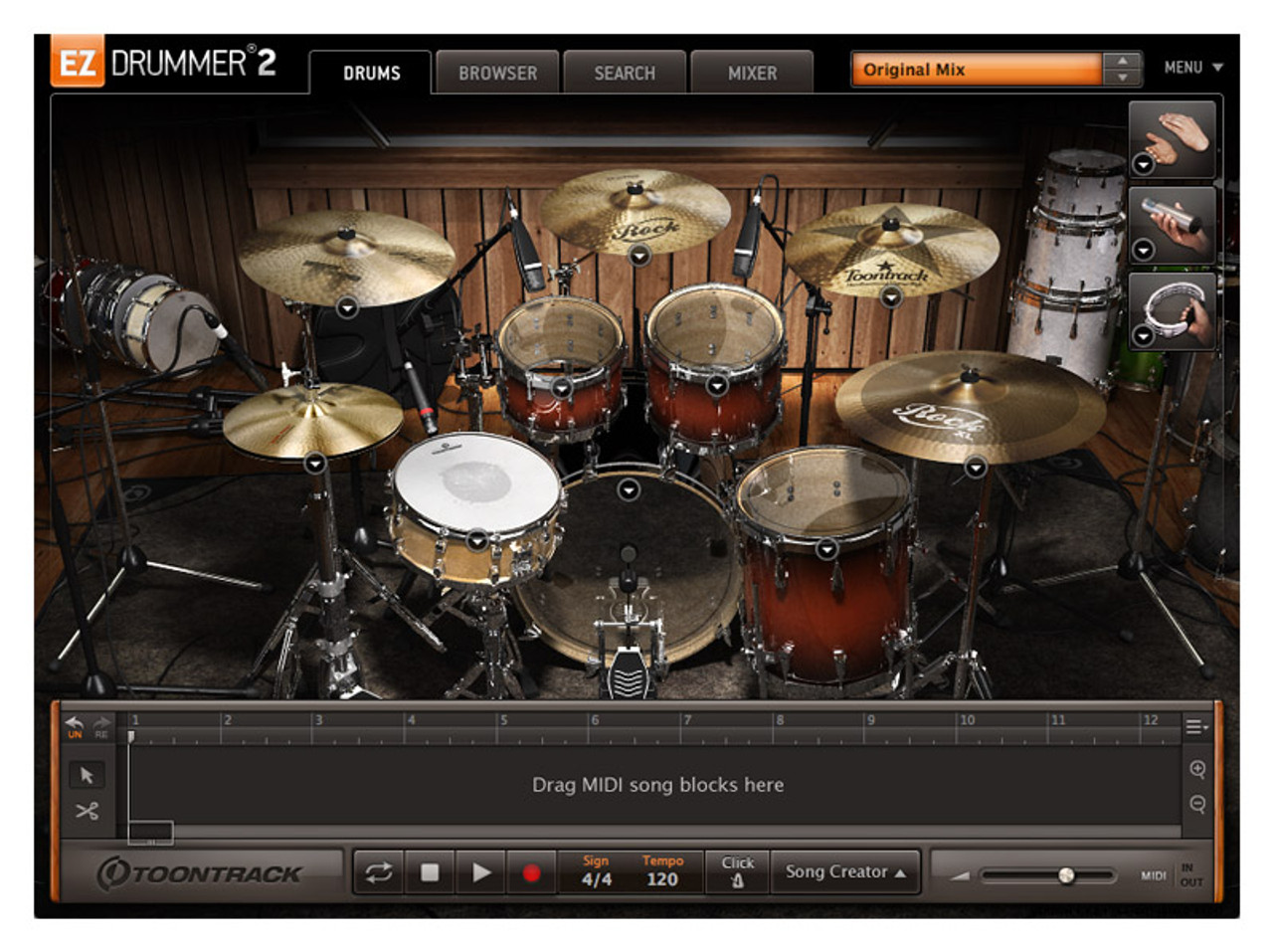The height and width of the screenshot is (952, 1273).
Task: Open the MIXER tab
Action: point(752,73)
